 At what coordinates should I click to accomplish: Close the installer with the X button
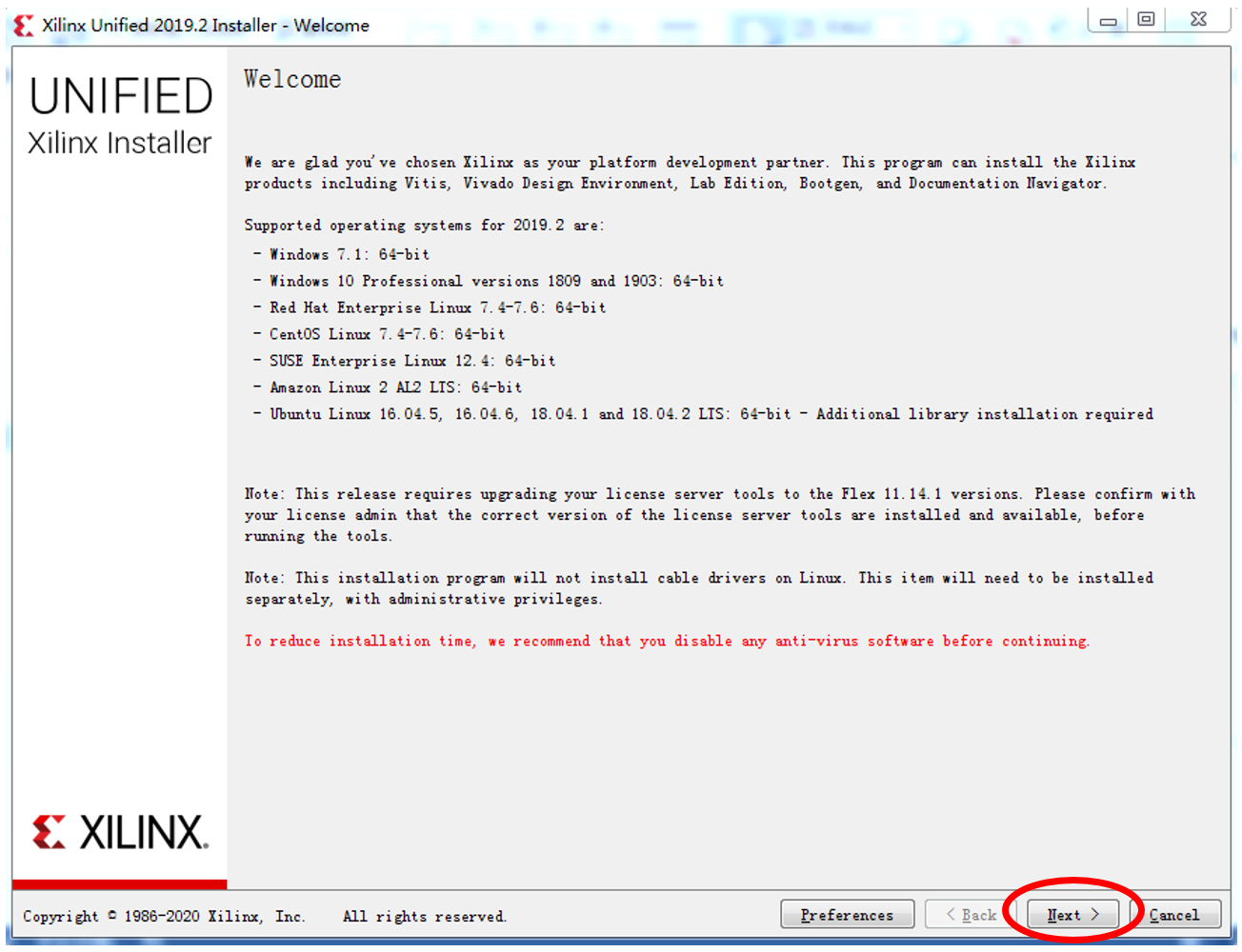coord(1198,19)
